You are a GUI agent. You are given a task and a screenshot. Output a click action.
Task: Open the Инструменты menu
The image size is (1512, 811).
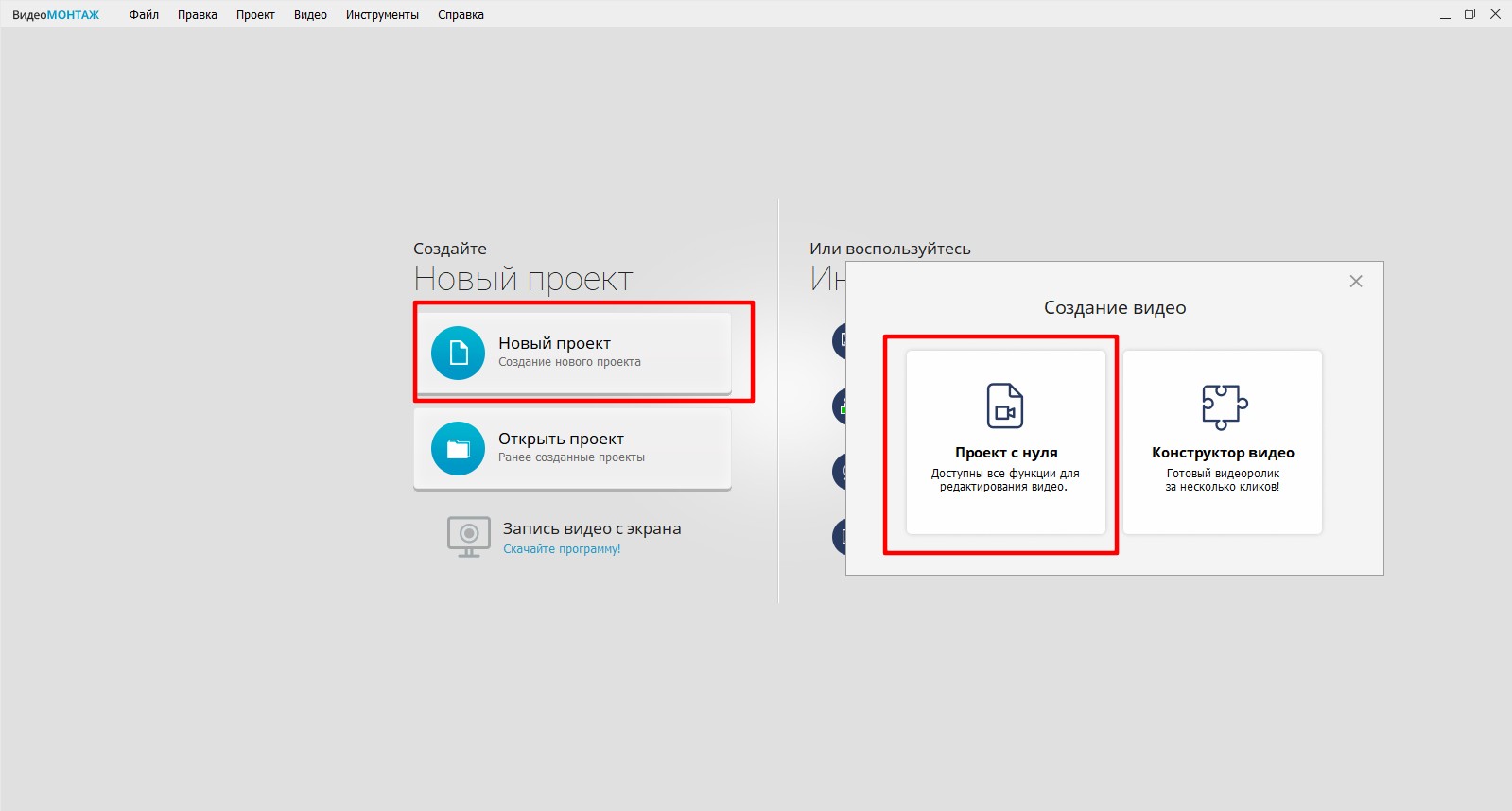pos(382,15)
